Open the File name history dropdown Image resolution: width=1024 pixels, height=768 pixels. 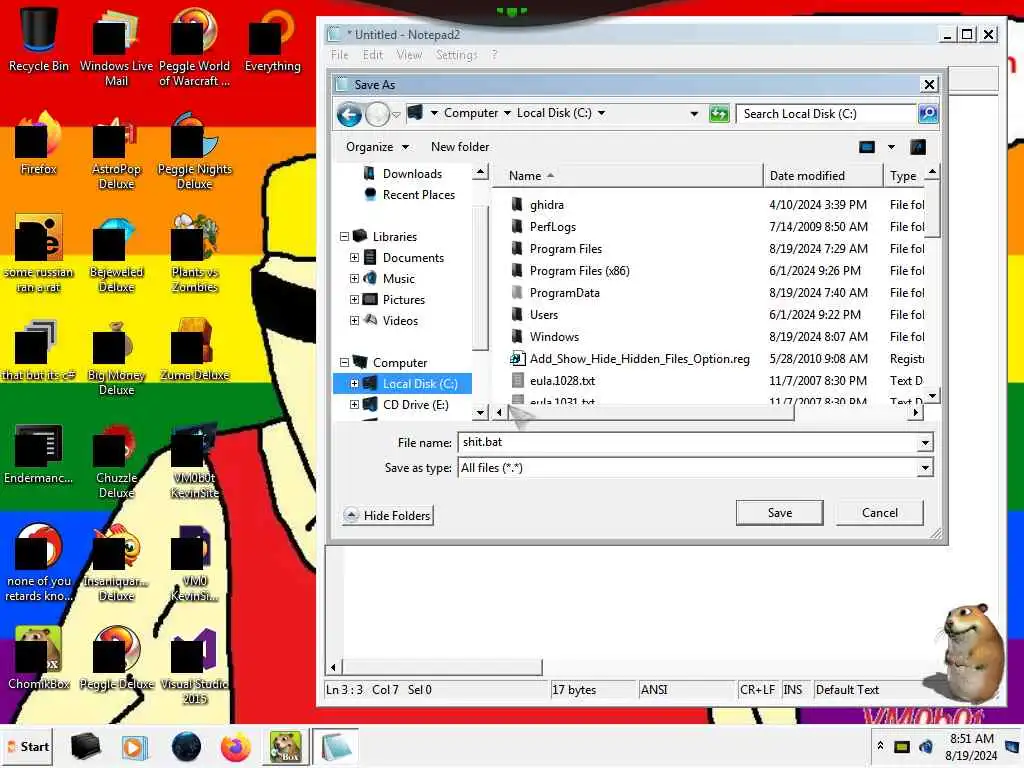click(925, 443)
